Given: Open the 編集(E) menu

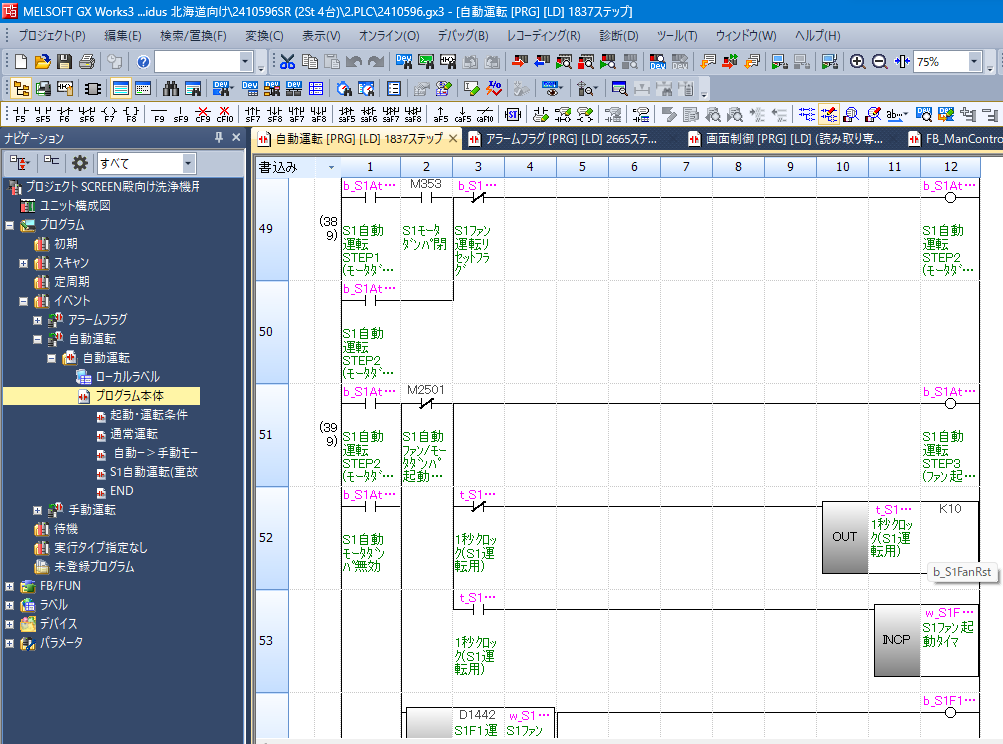Looking at the screenshot, I should tap(123, 36).
